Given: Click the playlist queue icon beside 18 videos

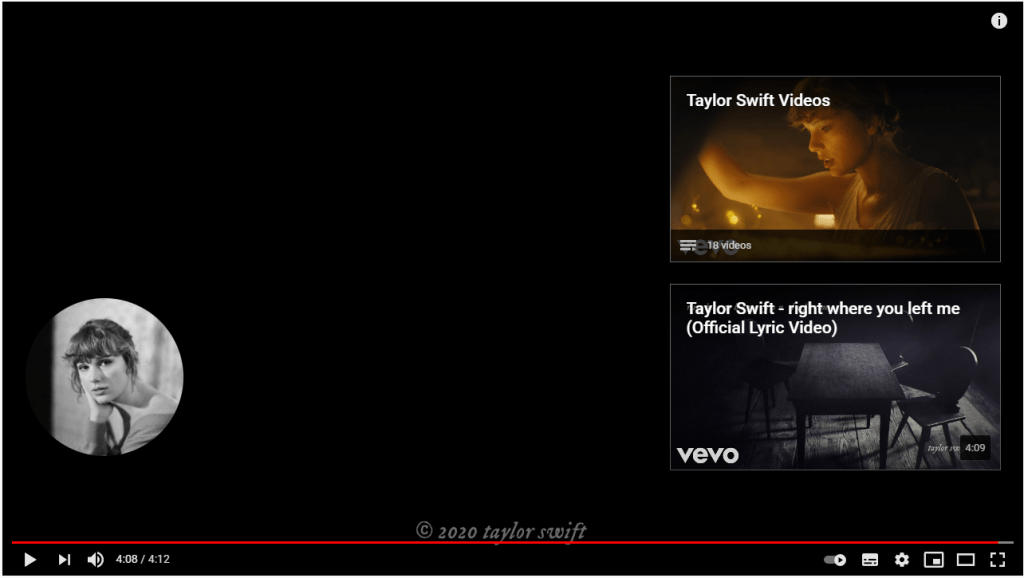Looking at the screenshot, I should [688, 246].
